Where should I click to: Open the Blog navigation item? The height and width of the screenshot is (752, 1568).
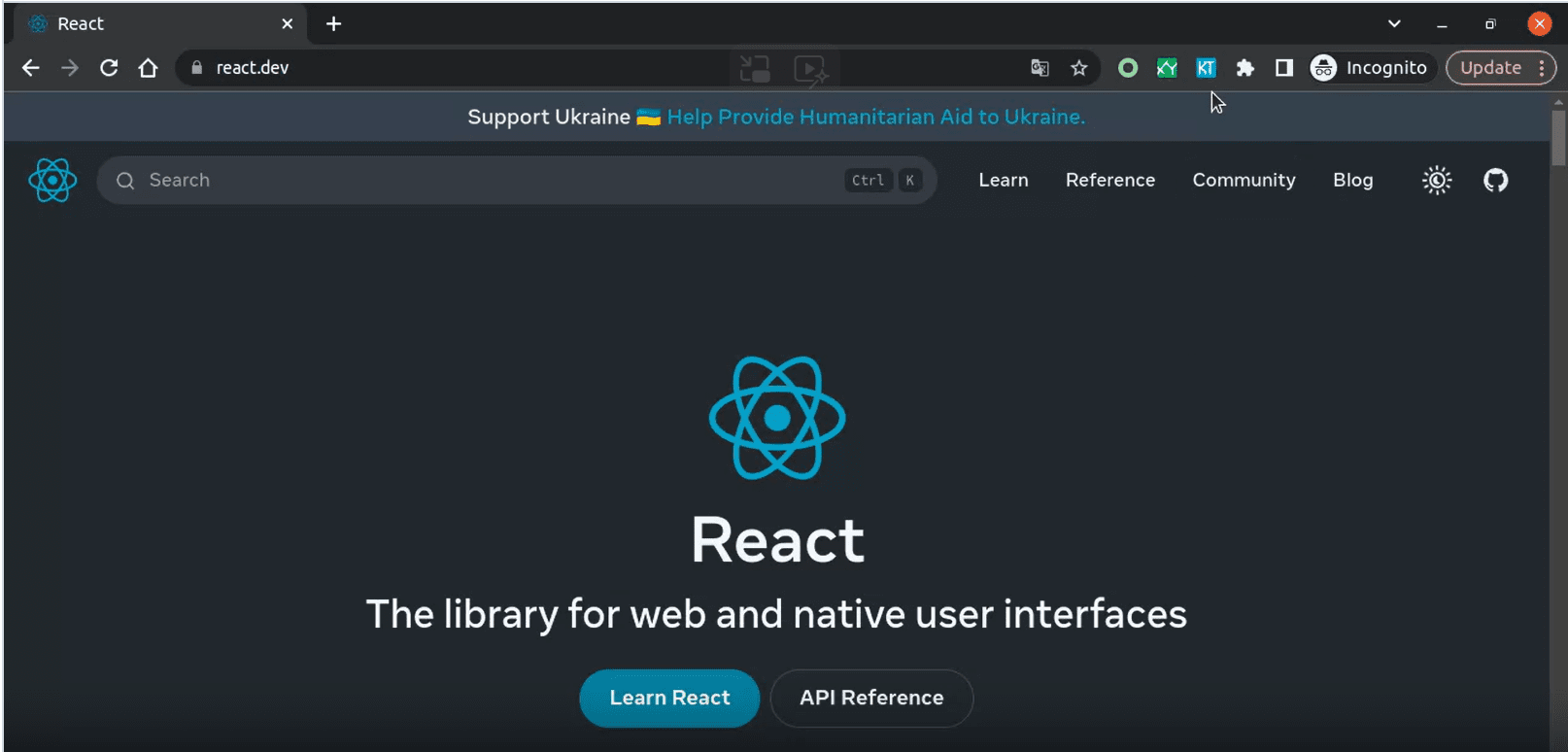click(1352, 180)
